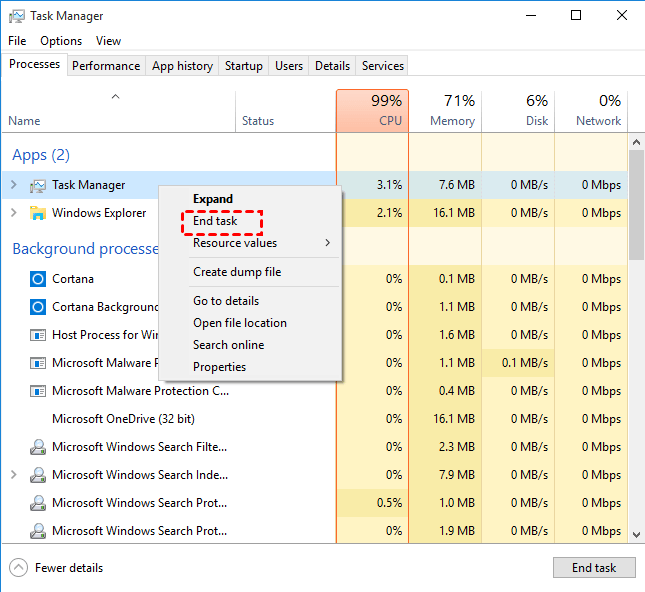
Task: Choose Expand in the context menu
Action: pos(213,199)
